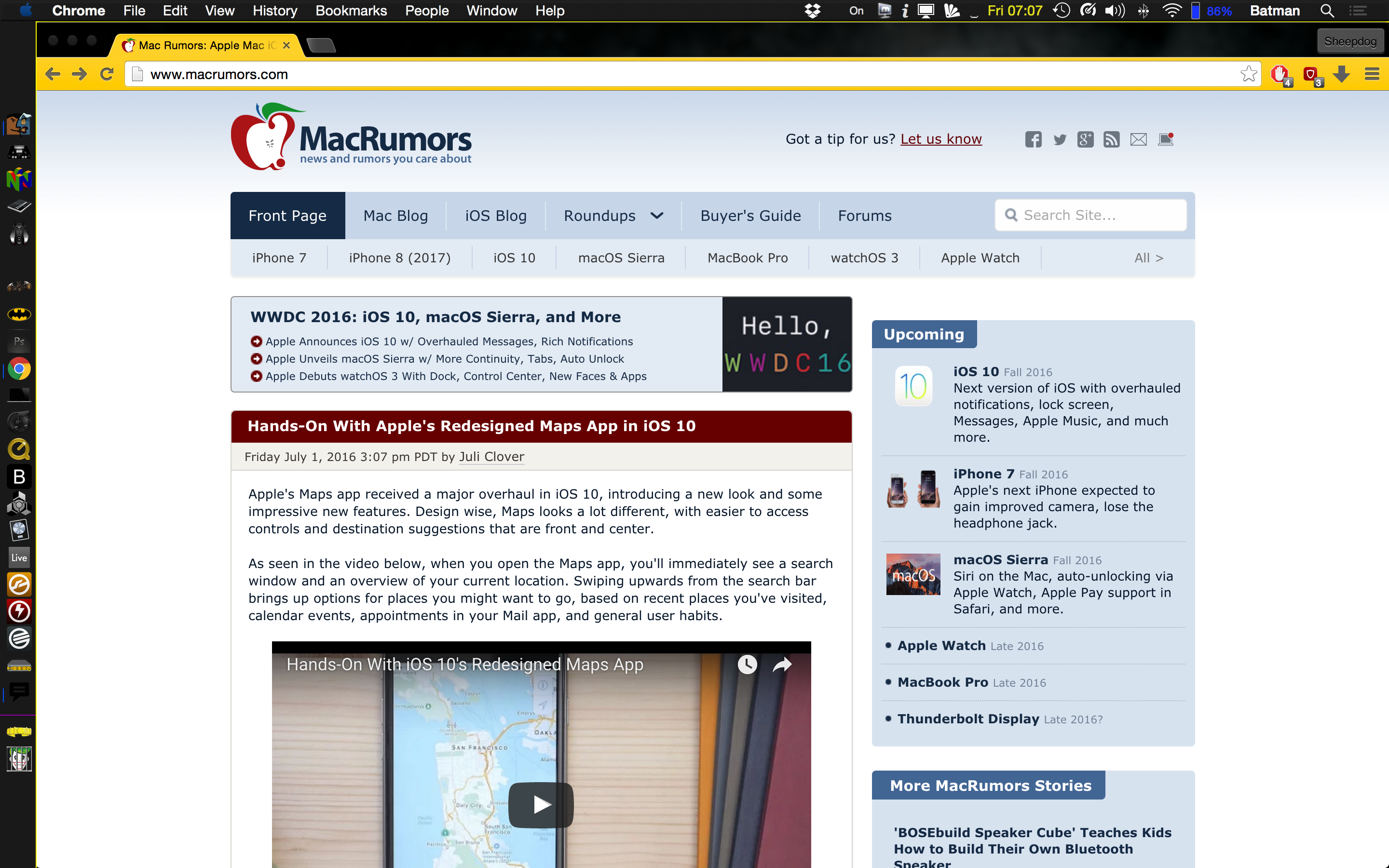Open Spotlight search in menu bar
Image resolution: width=1389 pixels, height=868 pixels.
point(1326,11)
